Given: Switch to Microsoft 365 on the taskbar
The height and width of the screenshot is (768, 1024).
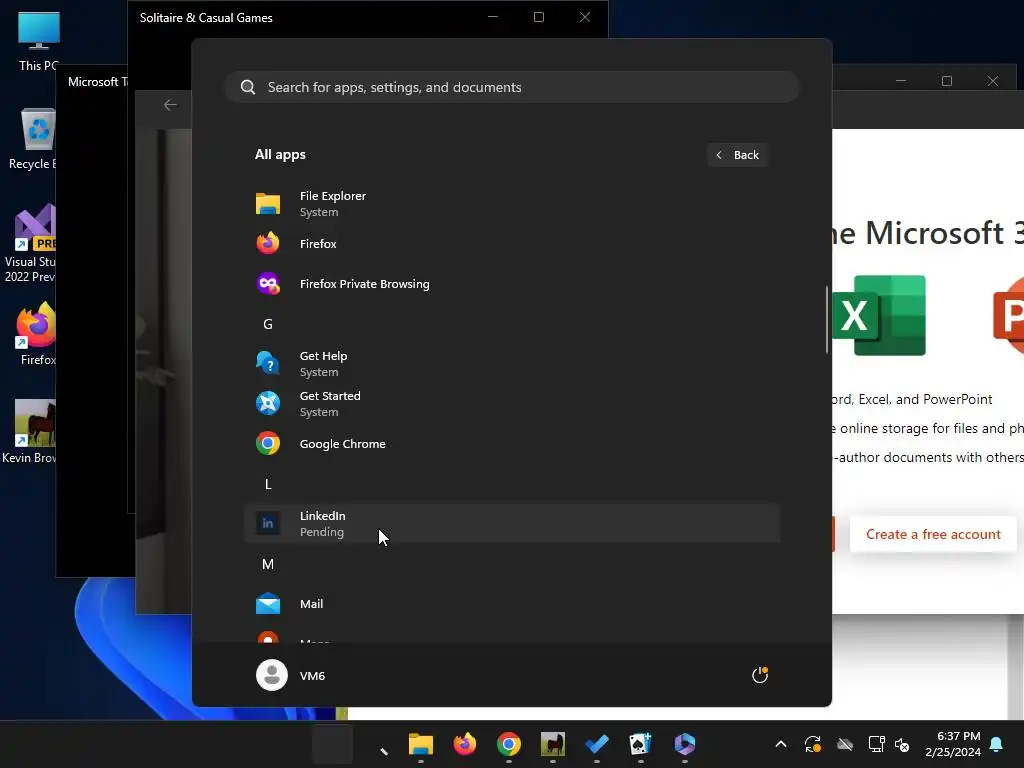Looking at the screenshot, I should pos(684,744).
